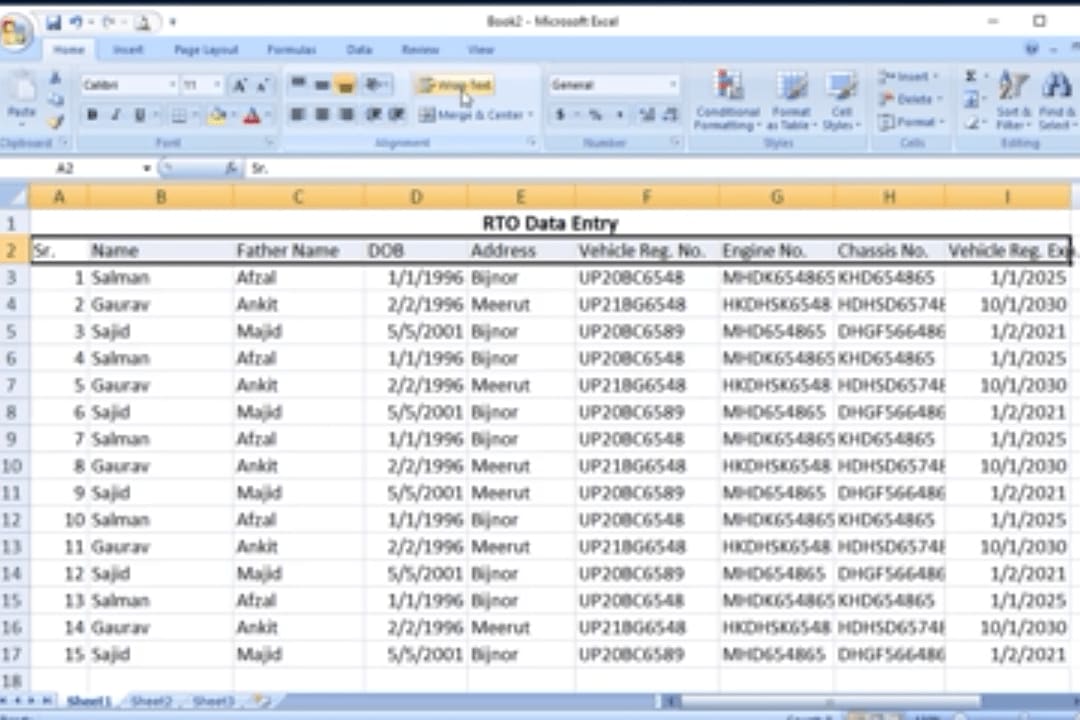This screenshot has height=720, width=1080.
Task: Apply Percent Style from the Number group
Action: click(x=593, y=116)
